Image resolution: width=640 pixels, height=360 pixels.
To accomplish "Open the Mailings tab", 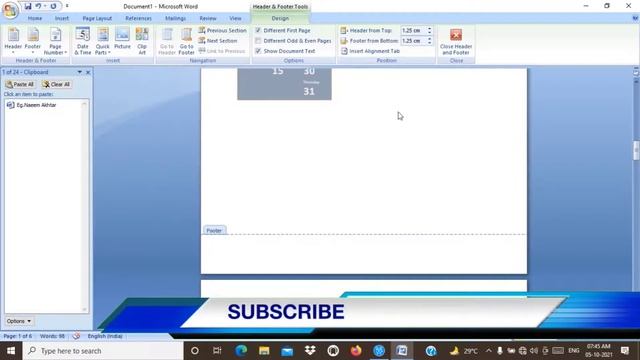I will coord(176,18).
